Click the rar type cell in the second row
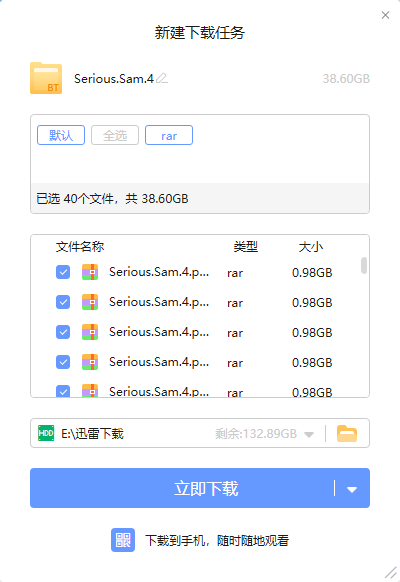The image size is (400, 582). point(235,303)
